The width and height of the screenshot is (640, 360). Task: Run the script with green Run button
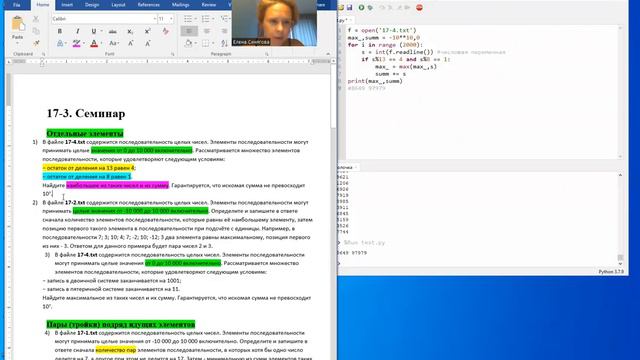tap(361, 7)
